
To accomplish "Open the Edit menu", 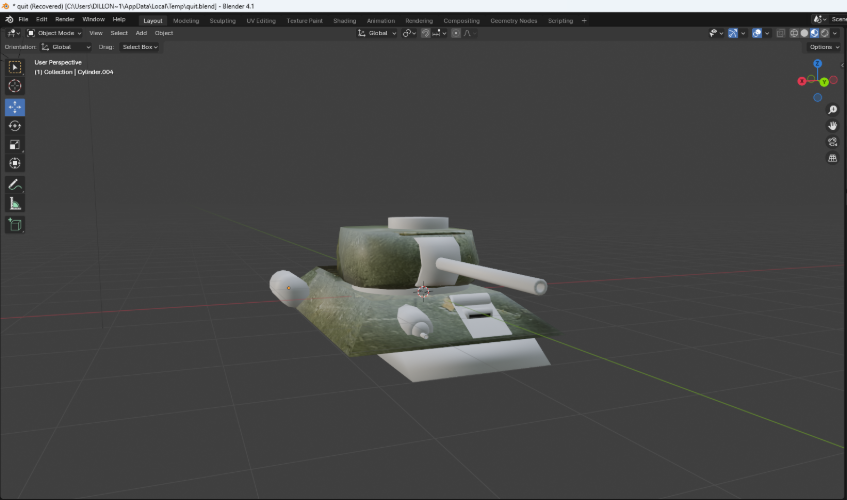I will tap(42, 19).
